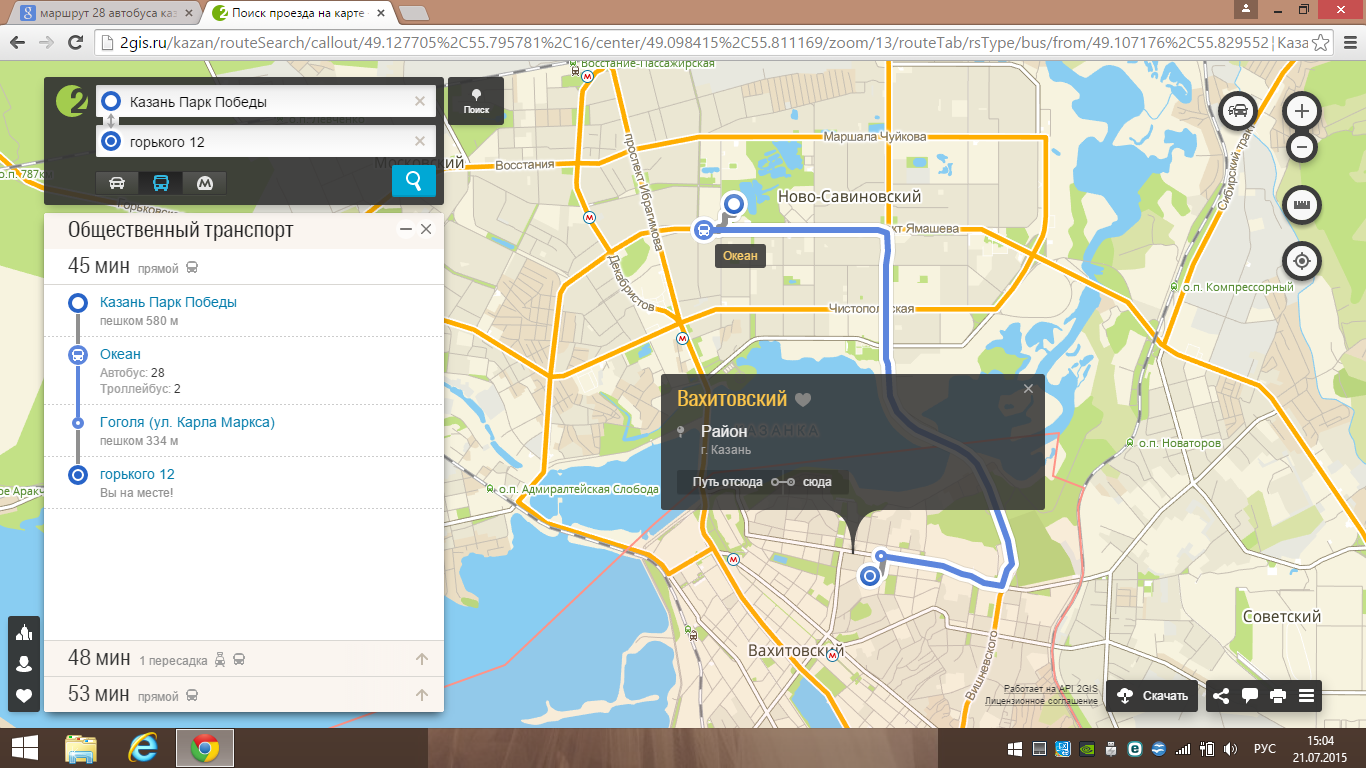Zoom out the map
The image size is (1366, 768).
1301,148
